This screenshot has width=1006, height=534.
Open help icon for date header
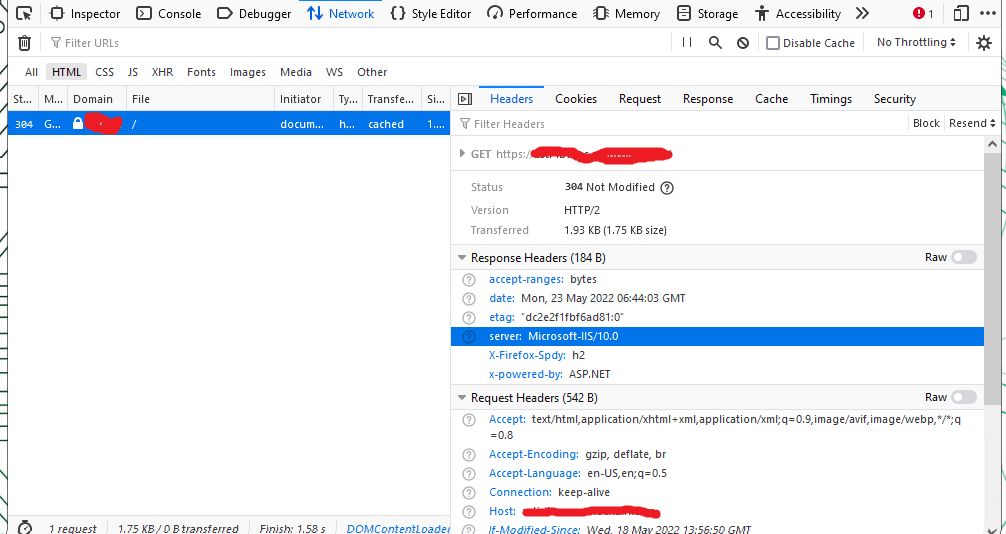coord(469,299)
